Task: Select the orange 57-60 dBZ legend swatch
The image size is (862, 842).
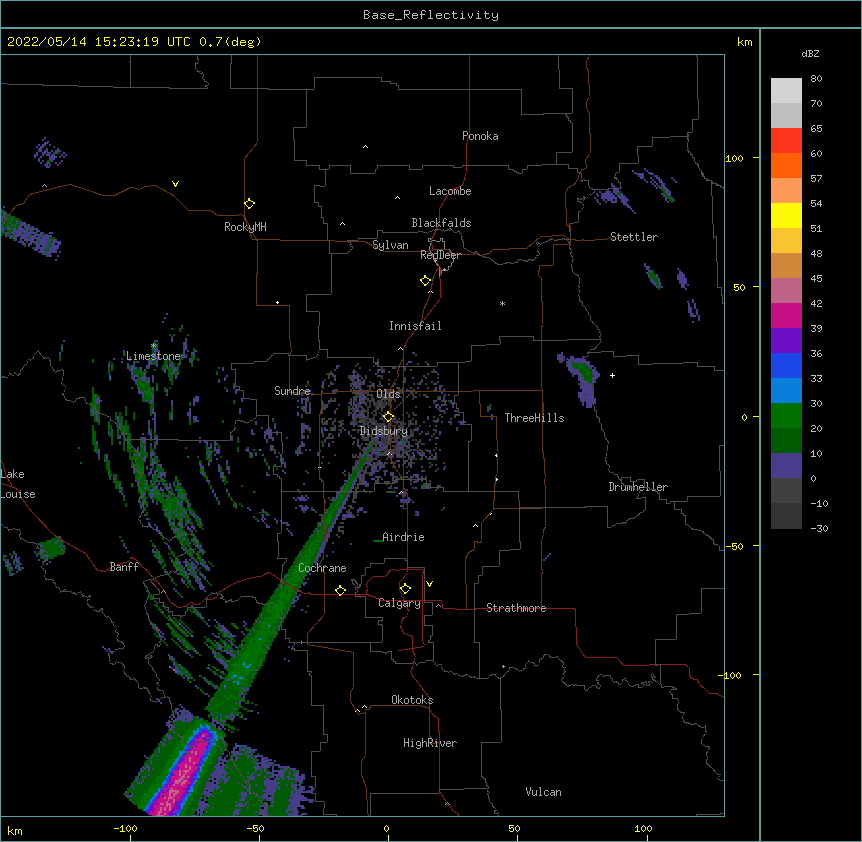Action: (x=786, y=165)
